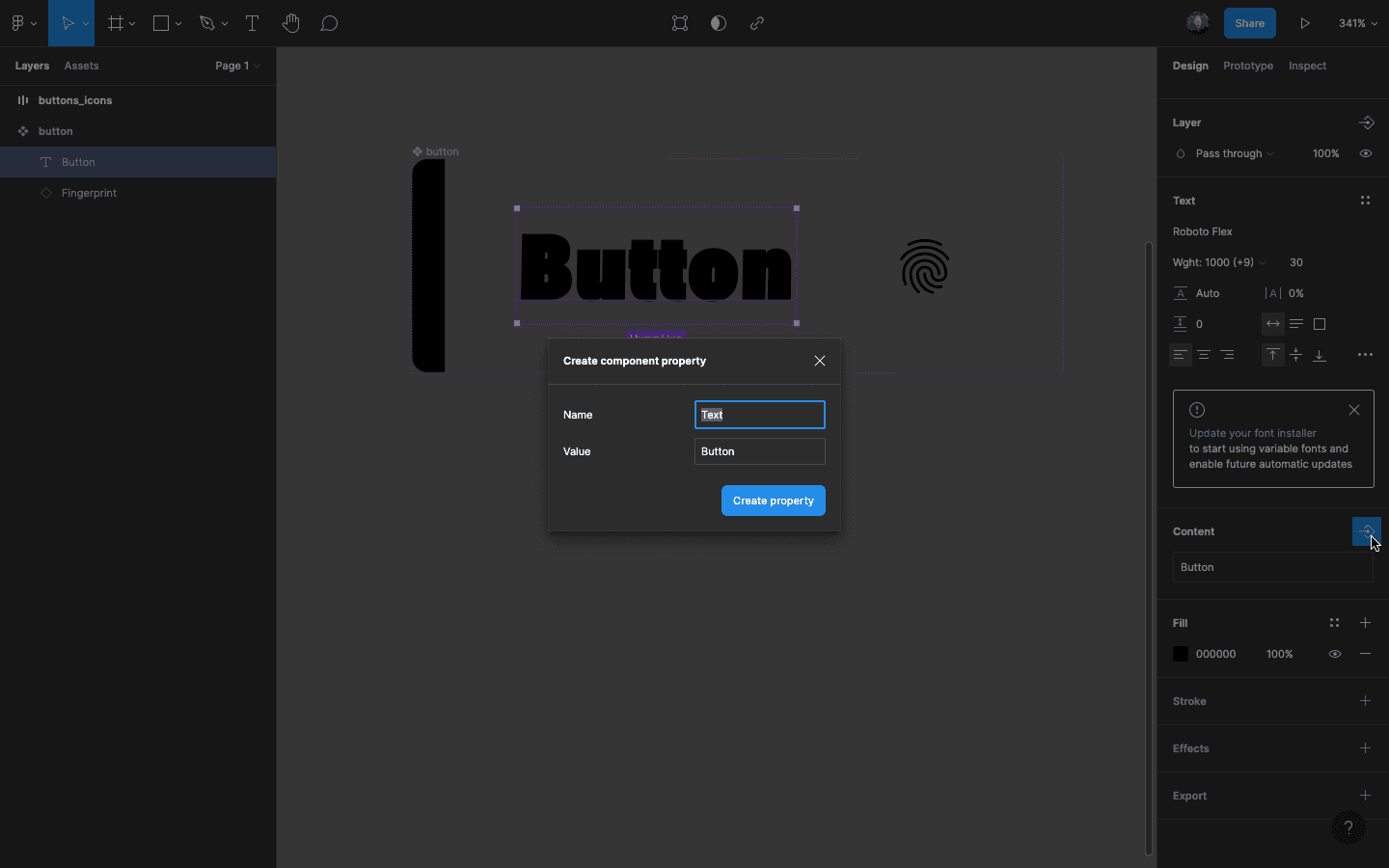Open Layer section target icon
The height and width of the screenshot is (868, 1389).
point(1366,122)
